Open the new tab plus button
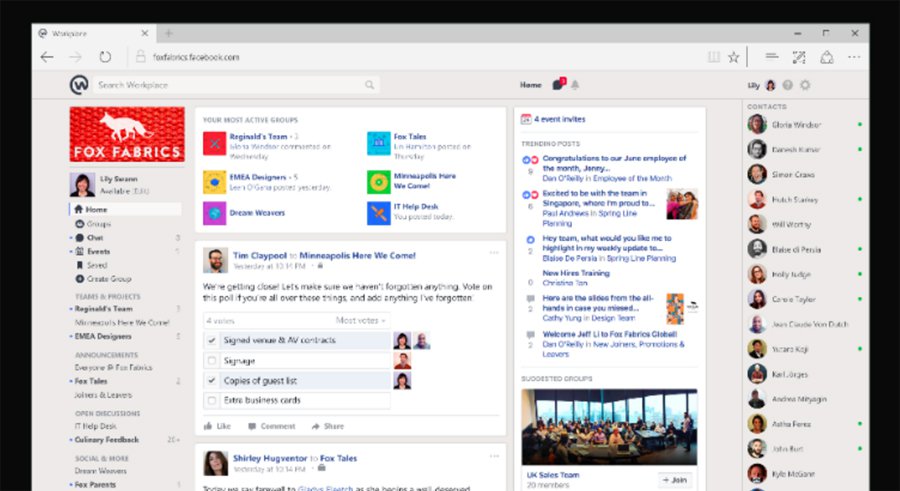The image size is (900, 491). pyautogui.click(x=168, y=33)
